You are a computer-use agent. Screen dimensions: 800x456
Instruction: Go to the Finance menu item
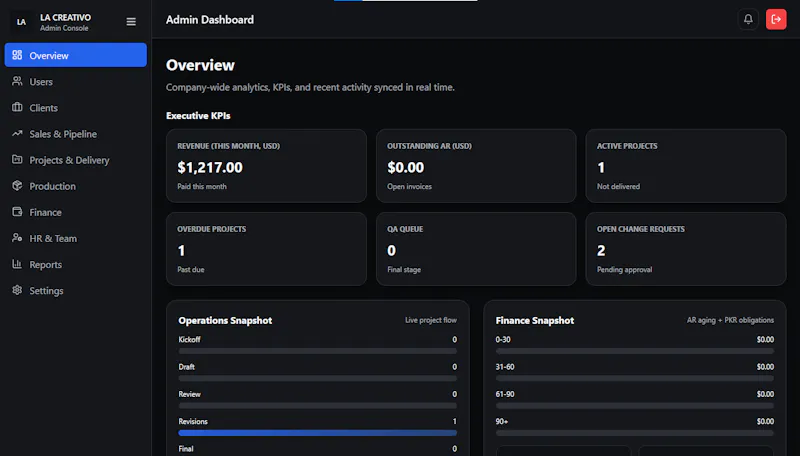tap(76, 212)
